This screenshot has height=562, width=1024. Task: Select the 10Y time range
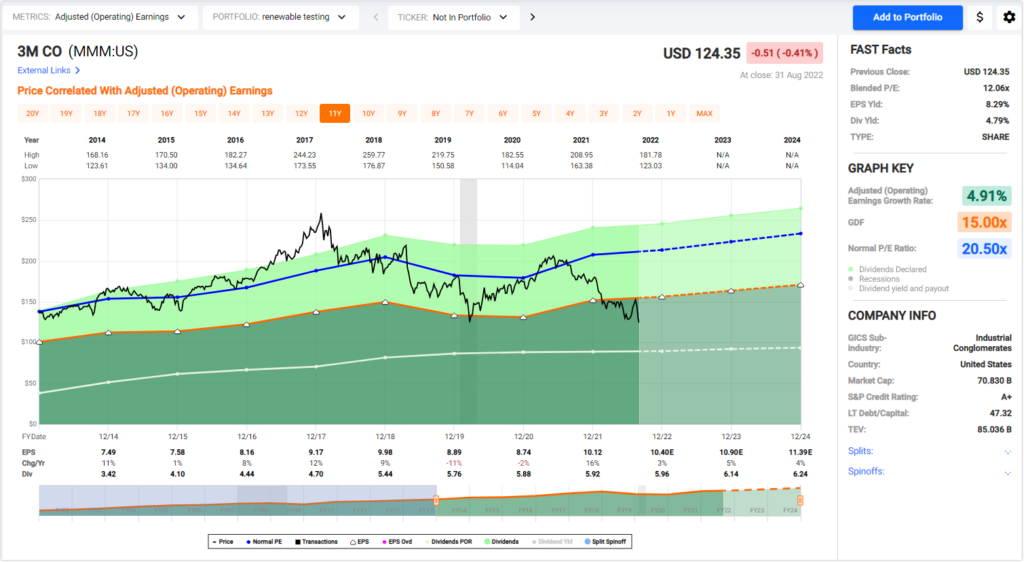coord(368,114)
